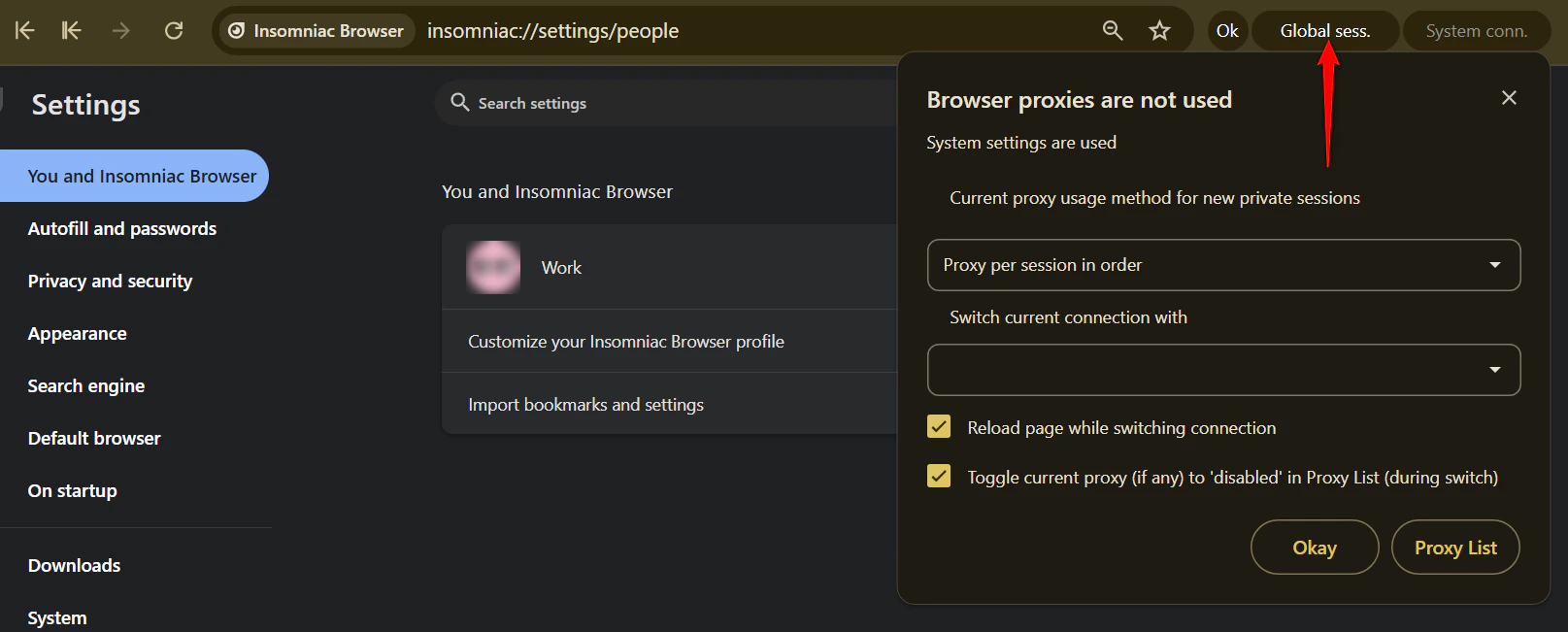
Task: Select You and Insomniac Browser in sidebar
Action: click(x=134, y=176)
